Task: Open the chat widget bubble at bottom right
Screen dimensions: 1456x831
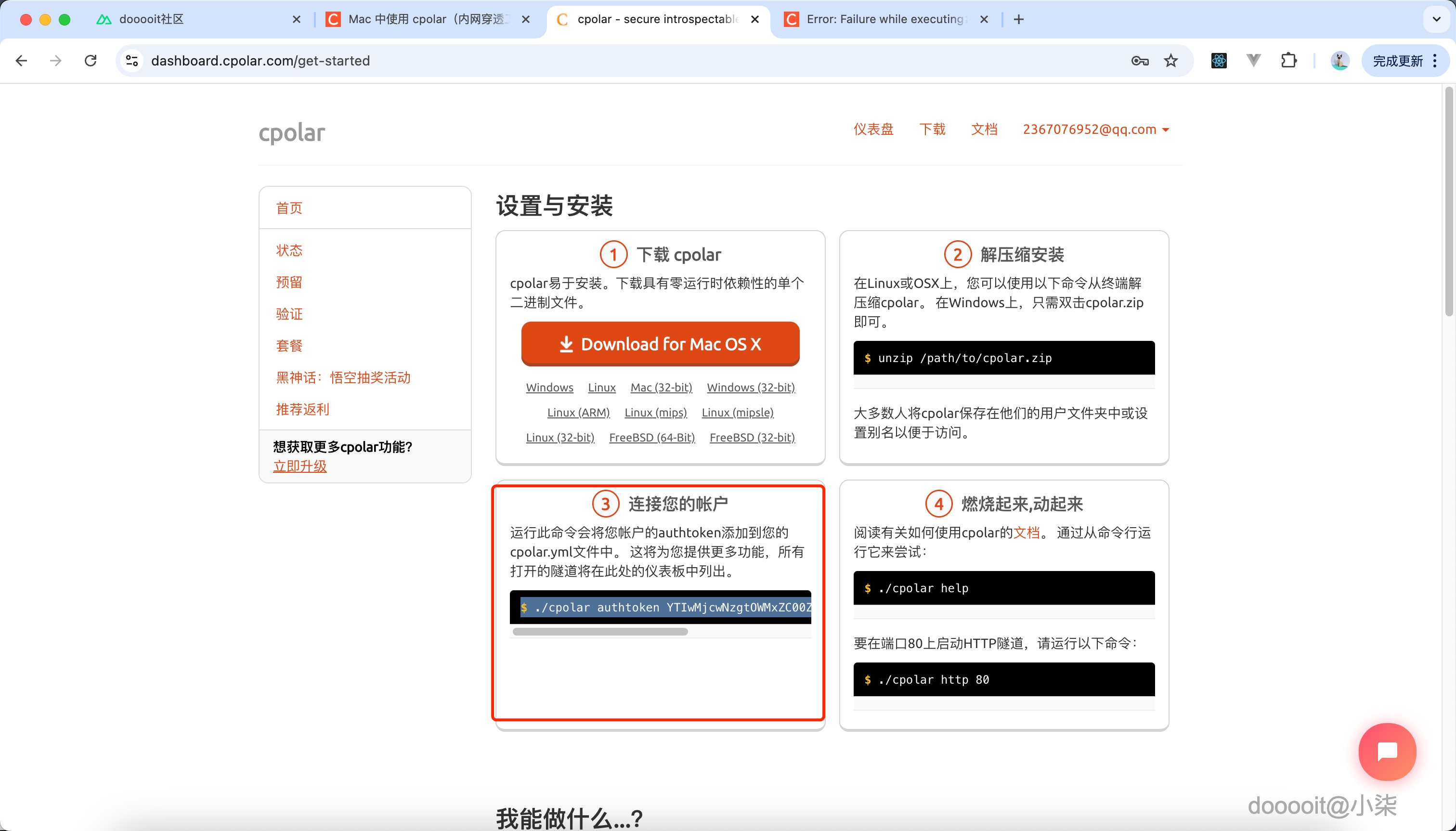Action: coord(1387,752)
